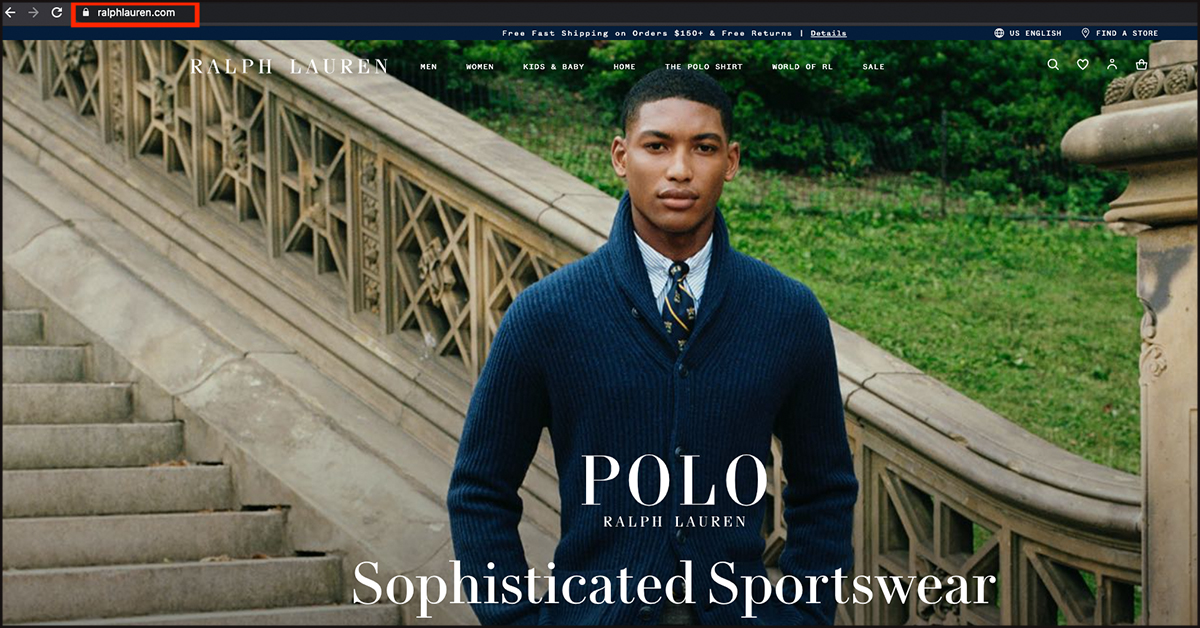
Task: Open the Home category menu
Action: tap(624, 67)
